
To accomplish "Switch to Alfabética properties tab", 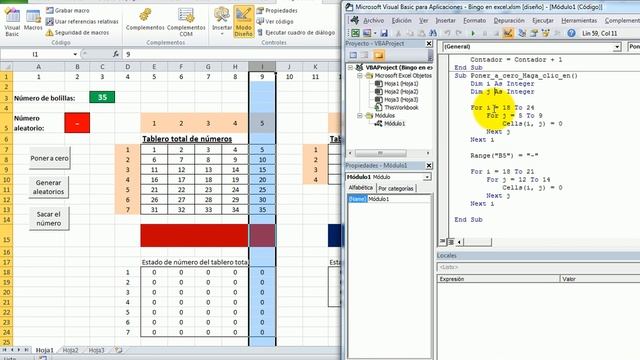I will coord(360,188).
